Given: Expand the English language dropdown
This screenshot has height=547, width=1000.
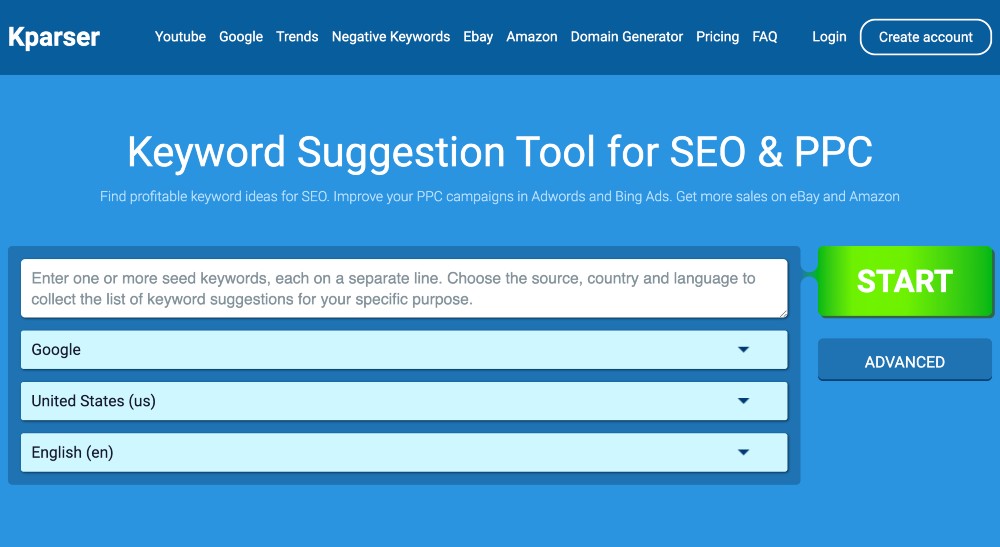Looking at the screenshot, I should click(404, 452).
